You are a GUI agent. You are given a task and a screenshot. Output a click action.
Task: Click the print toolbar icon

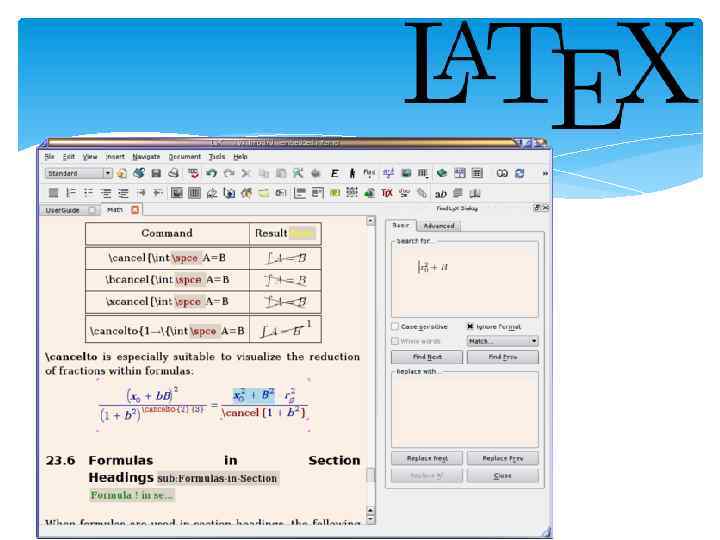coord(173,174)
